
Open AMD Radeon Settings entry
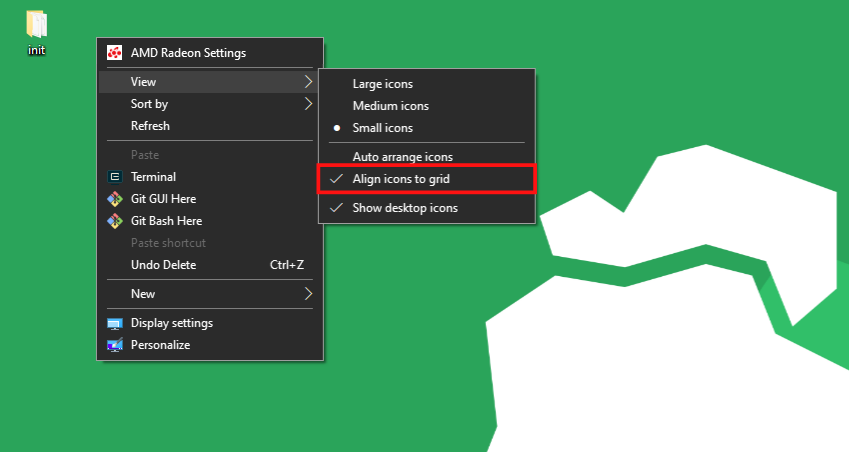tap(210, 53)
